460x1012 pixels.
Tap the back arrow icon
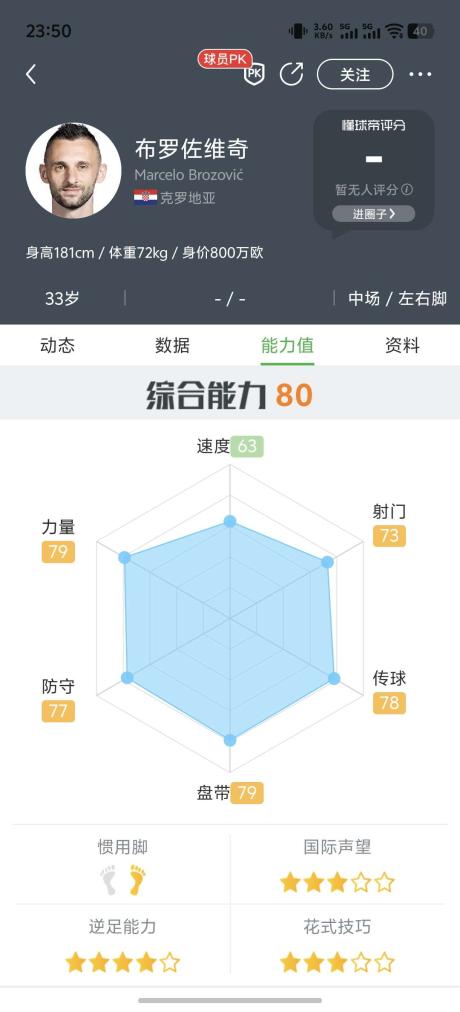31,74
